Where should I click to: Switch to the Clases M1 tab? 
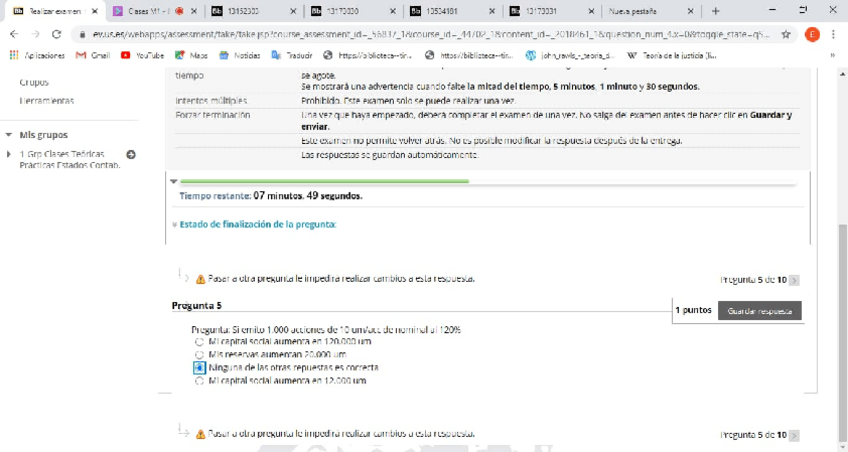coord(148,11)
